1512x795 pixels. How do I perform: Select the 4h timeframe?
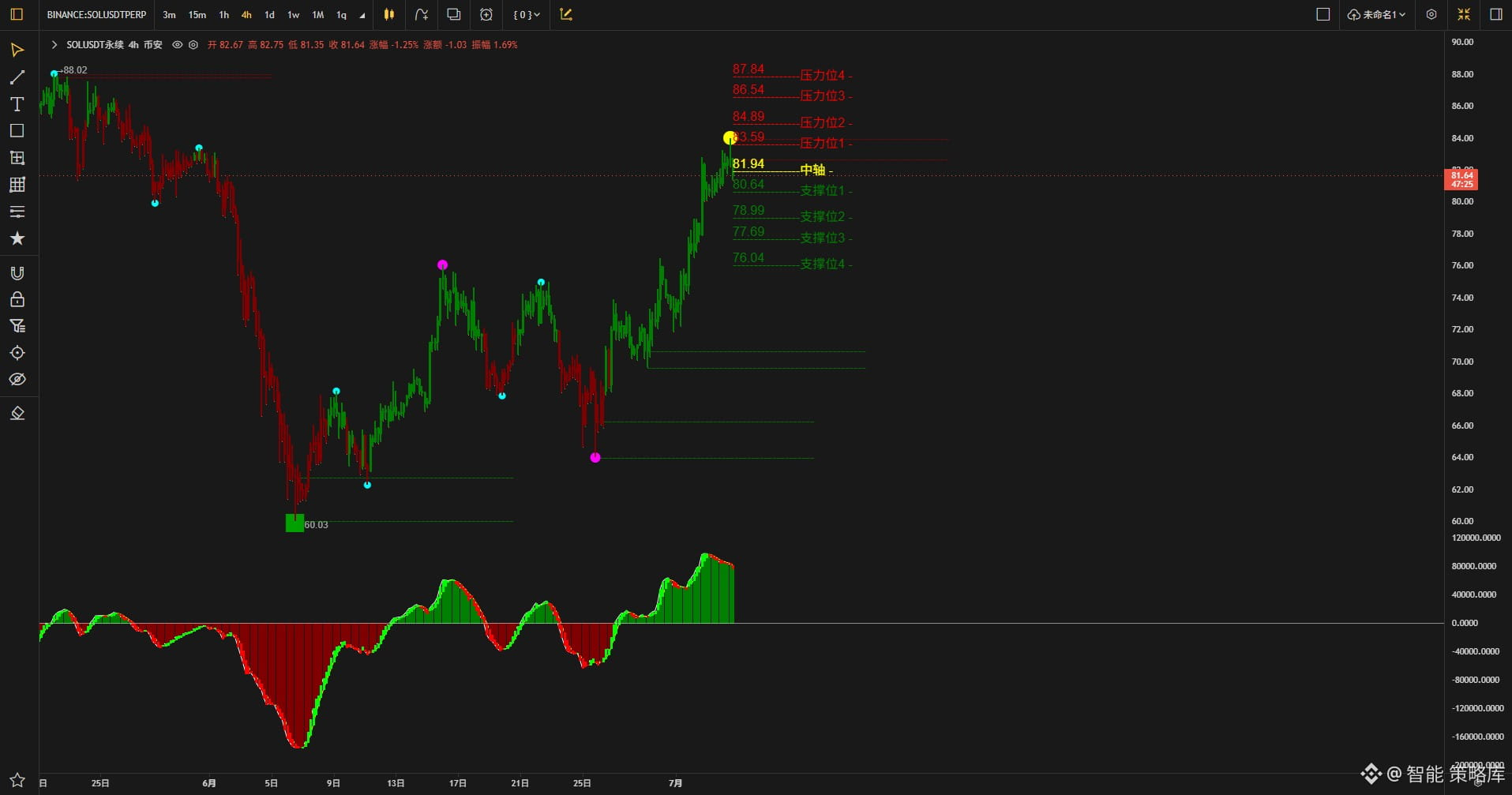(246, 15)
